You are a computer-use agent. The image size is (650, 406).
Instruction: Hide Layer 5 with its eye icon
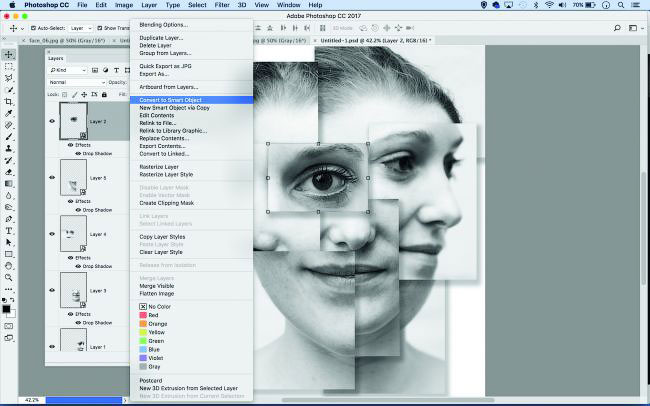(52, 177)
